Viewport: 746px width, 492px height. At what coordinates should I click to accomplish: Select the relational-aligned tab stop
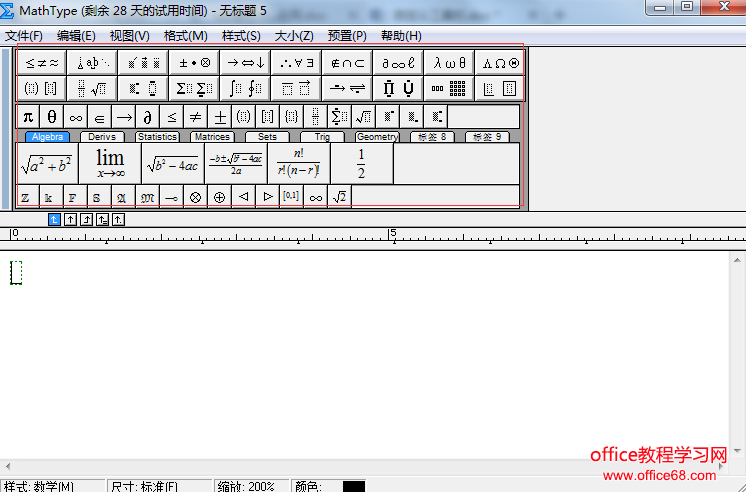coord(103,219)
